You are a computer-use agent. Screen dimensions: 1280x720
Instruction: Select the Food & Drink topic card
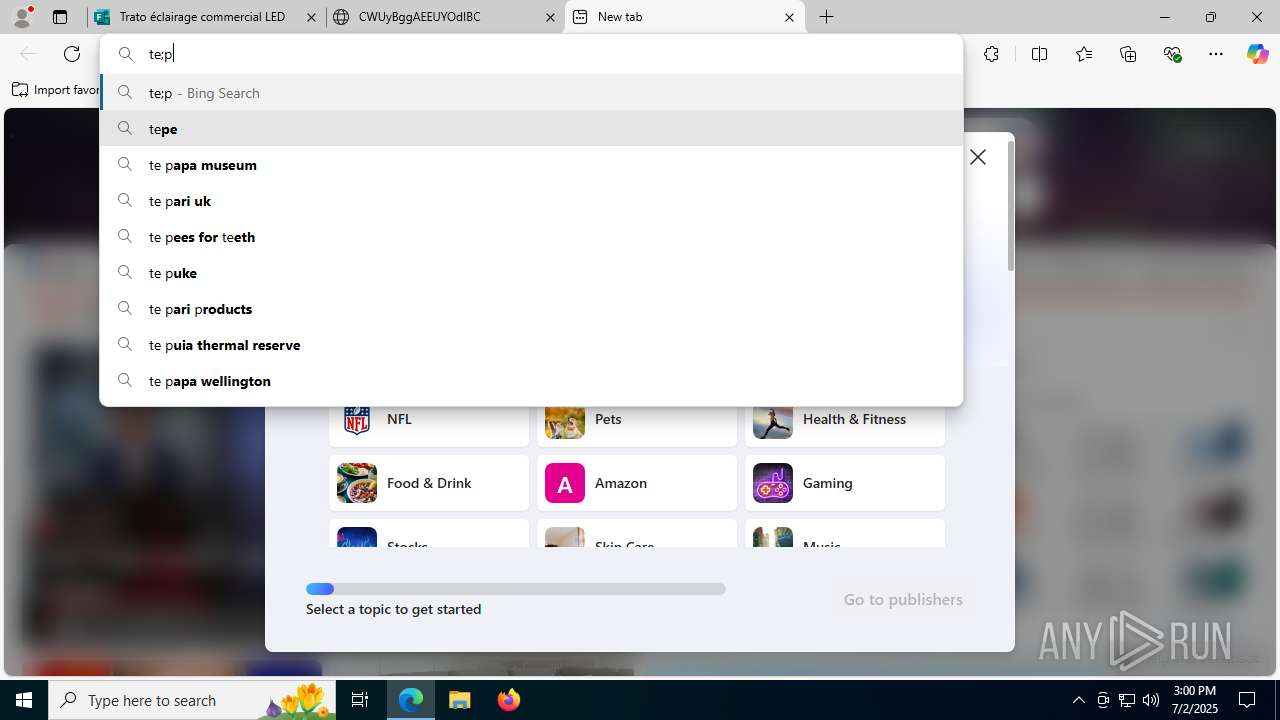pyautogui.click(x=429, y=483)
